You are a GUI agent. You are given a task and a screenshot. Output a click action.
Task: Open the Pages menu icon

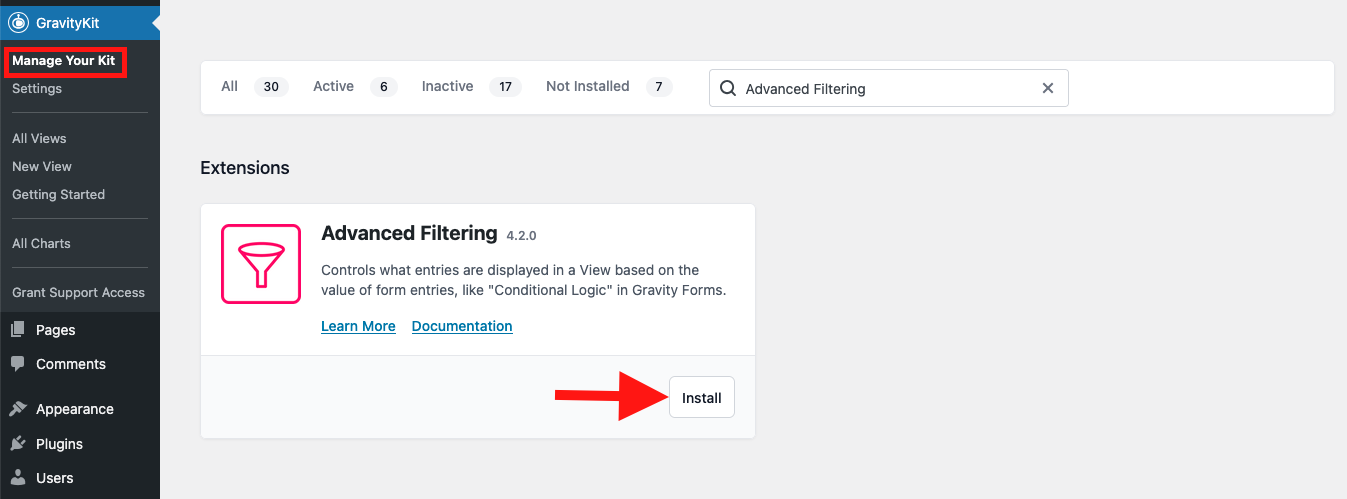click(x=18, y=330)
